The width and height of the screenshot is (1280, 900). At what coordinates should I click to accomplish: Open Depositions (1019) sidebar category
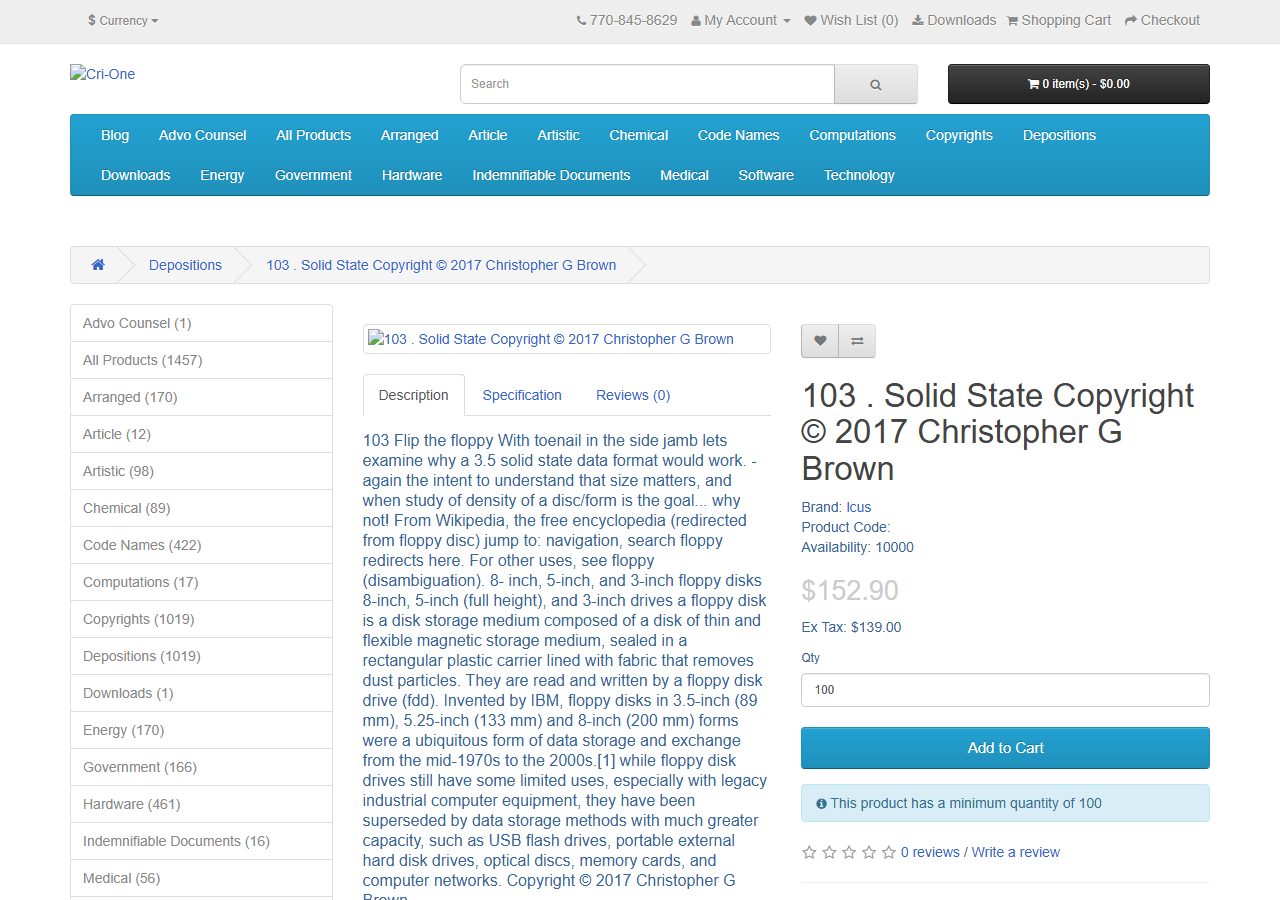click(201, 656)
